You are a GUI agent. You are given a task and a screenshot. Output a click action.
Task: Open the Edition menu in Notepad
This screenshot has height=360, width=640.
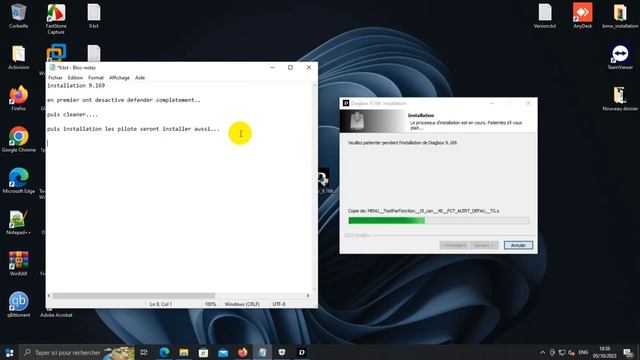[75, 78]
